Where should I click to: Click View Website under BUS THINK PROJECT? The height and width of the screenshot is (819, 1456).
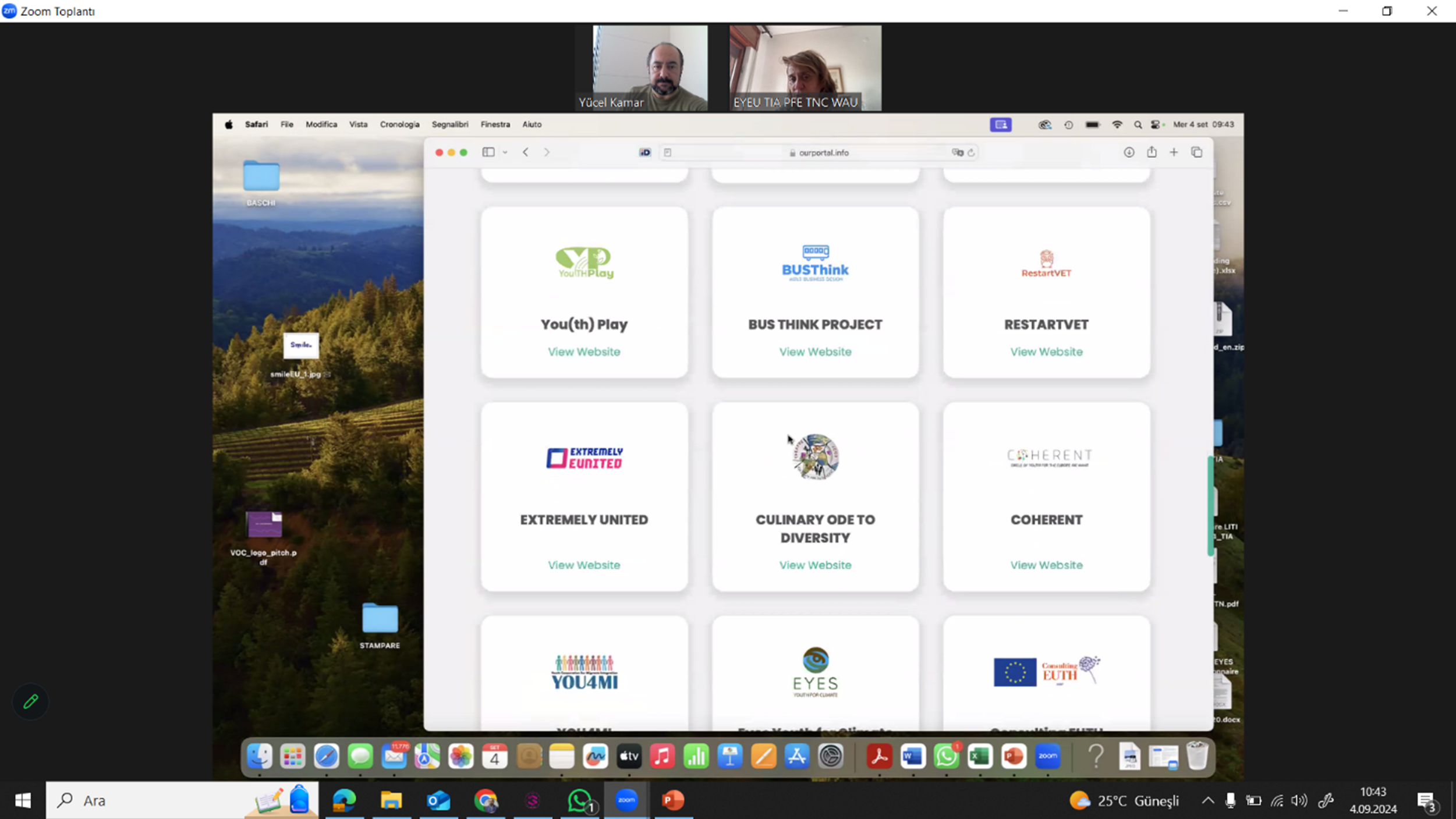815,352
